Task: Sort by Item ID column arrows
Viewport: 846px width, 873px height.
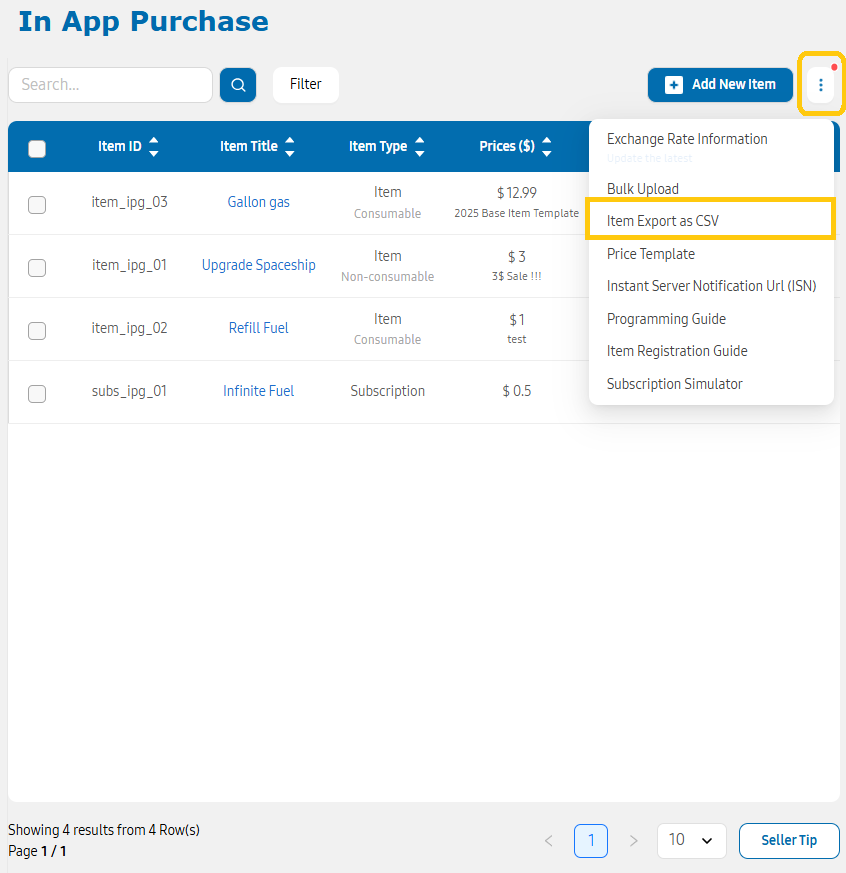Action: [x=154, y=146]
